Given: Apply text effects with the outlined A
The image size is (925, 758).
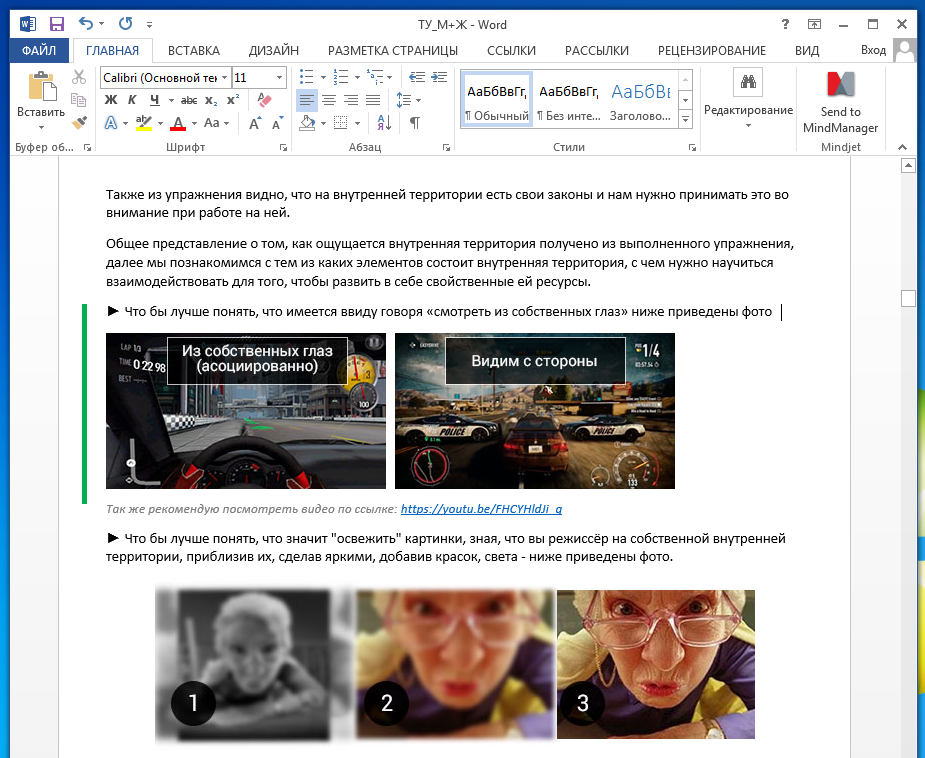Looking at the screenshot, I should (x=111, y=123).
